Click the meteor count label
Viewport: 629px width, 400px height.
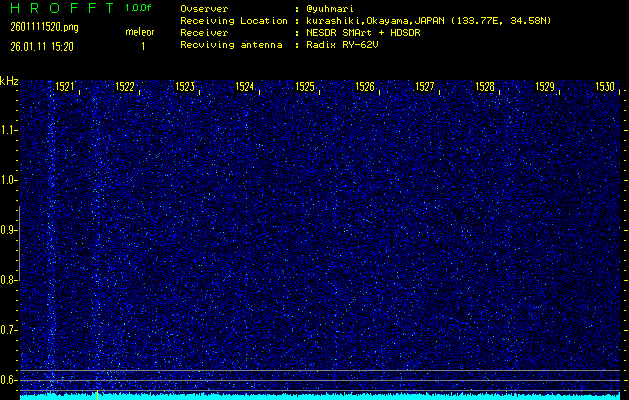point(140,32)
